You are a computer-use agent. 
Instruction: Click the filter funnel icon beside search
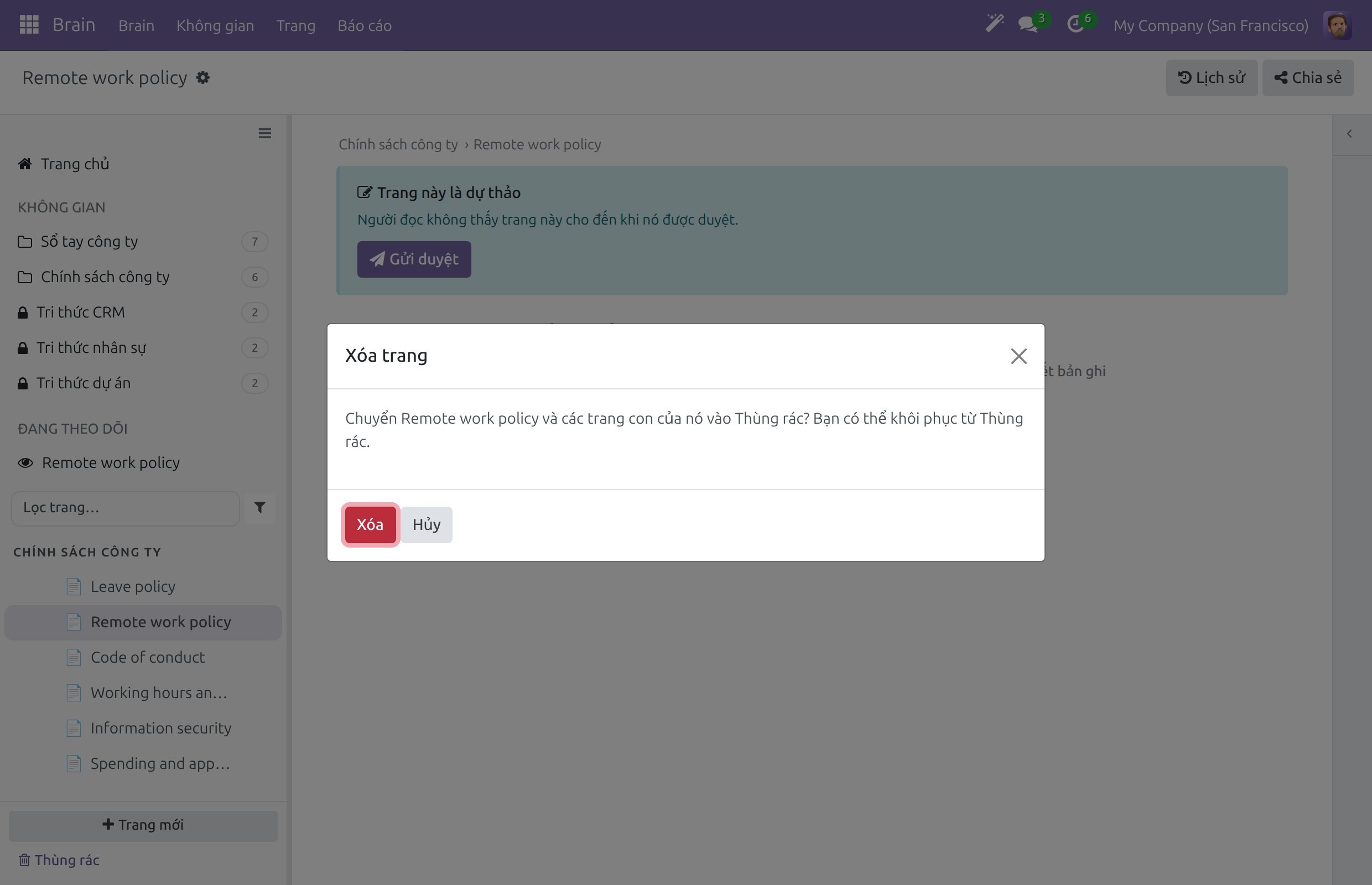tap(260, 507)
